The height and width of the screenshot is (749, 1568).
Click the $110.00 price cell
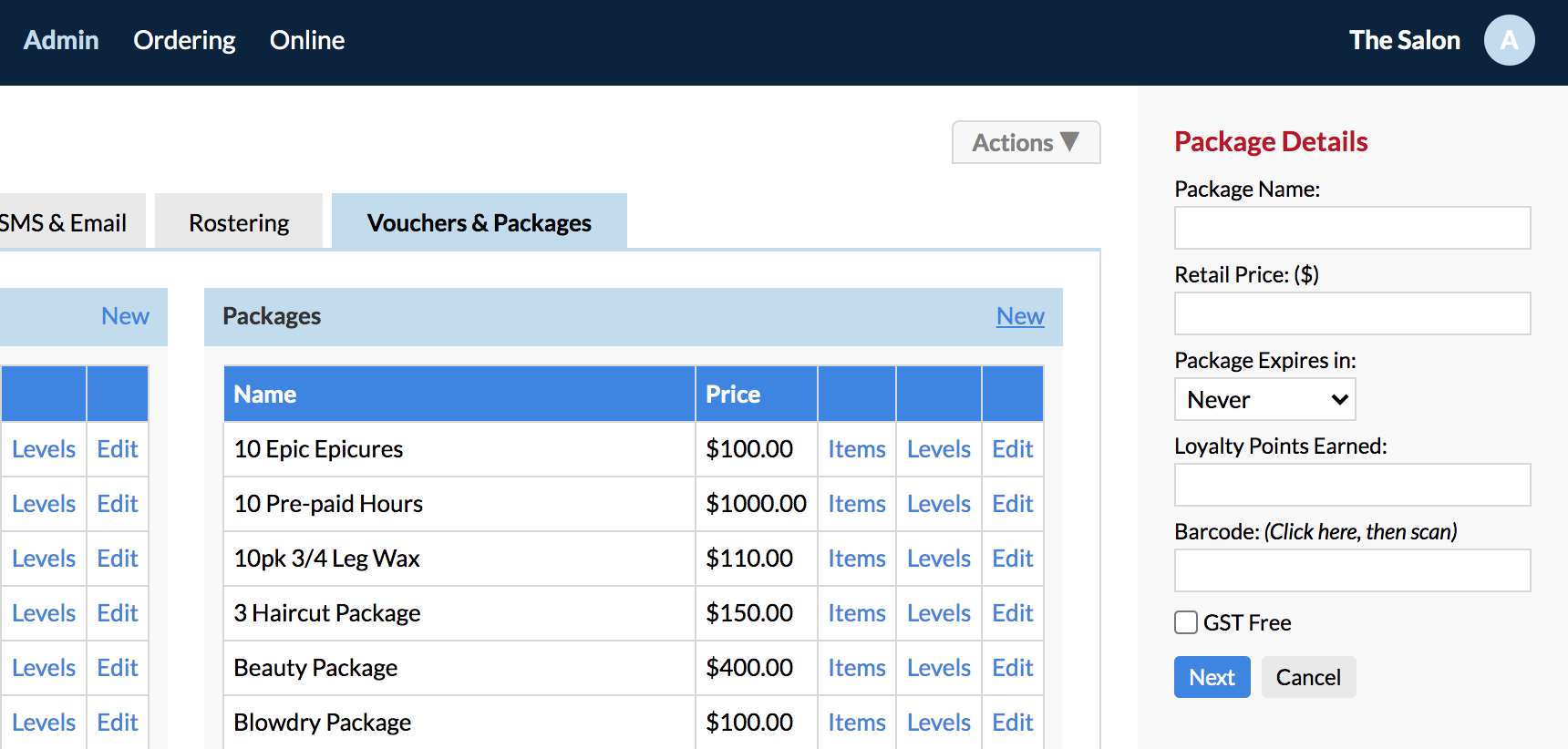(757, 559)
